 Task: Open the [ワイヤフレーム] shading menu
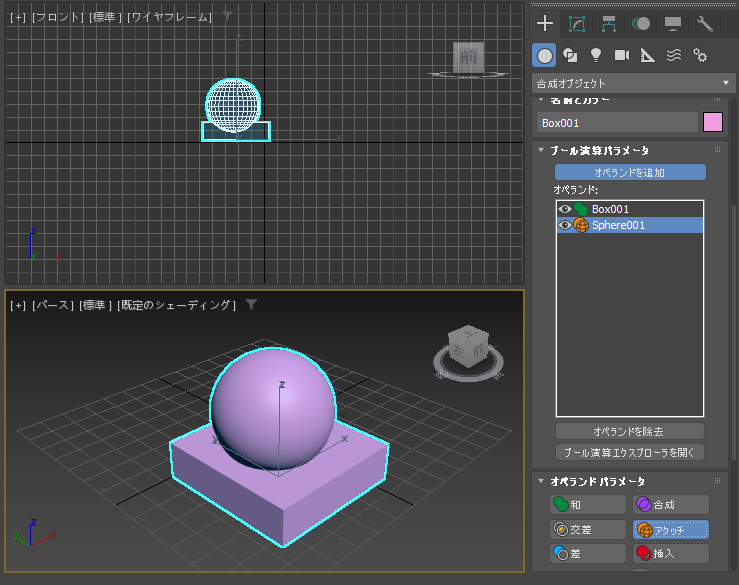[169, 17]
